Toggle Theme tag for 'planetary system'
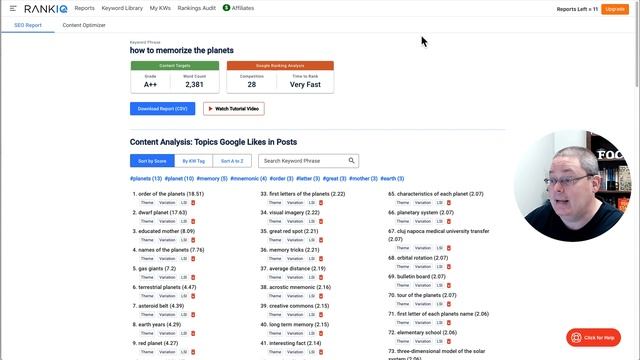This screenshot has width=640, height=360. pyautogui.click(x=402, y=222)
